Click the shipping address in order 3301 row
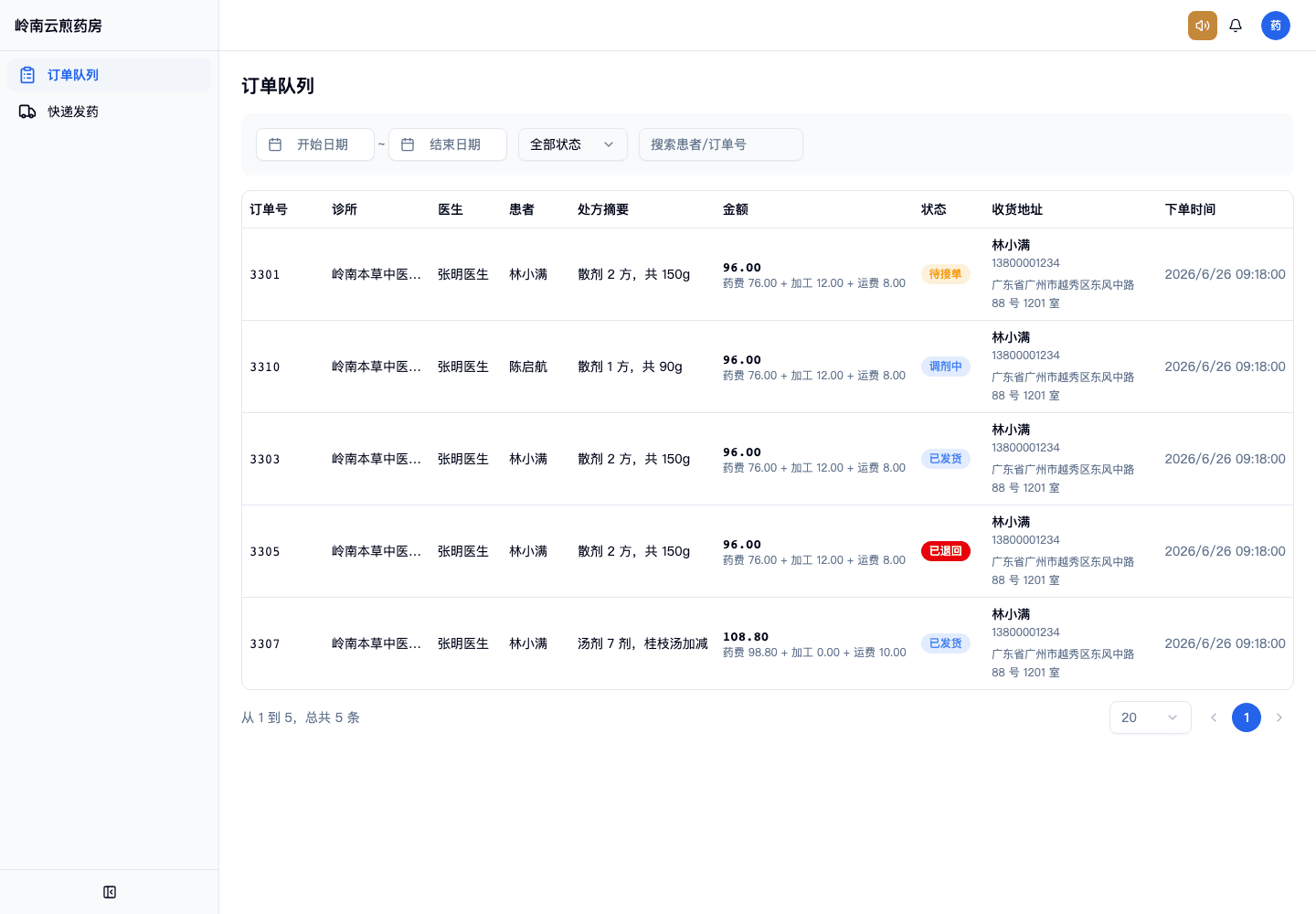This screenshot has width=1316, height=914. pos(1063,294)
